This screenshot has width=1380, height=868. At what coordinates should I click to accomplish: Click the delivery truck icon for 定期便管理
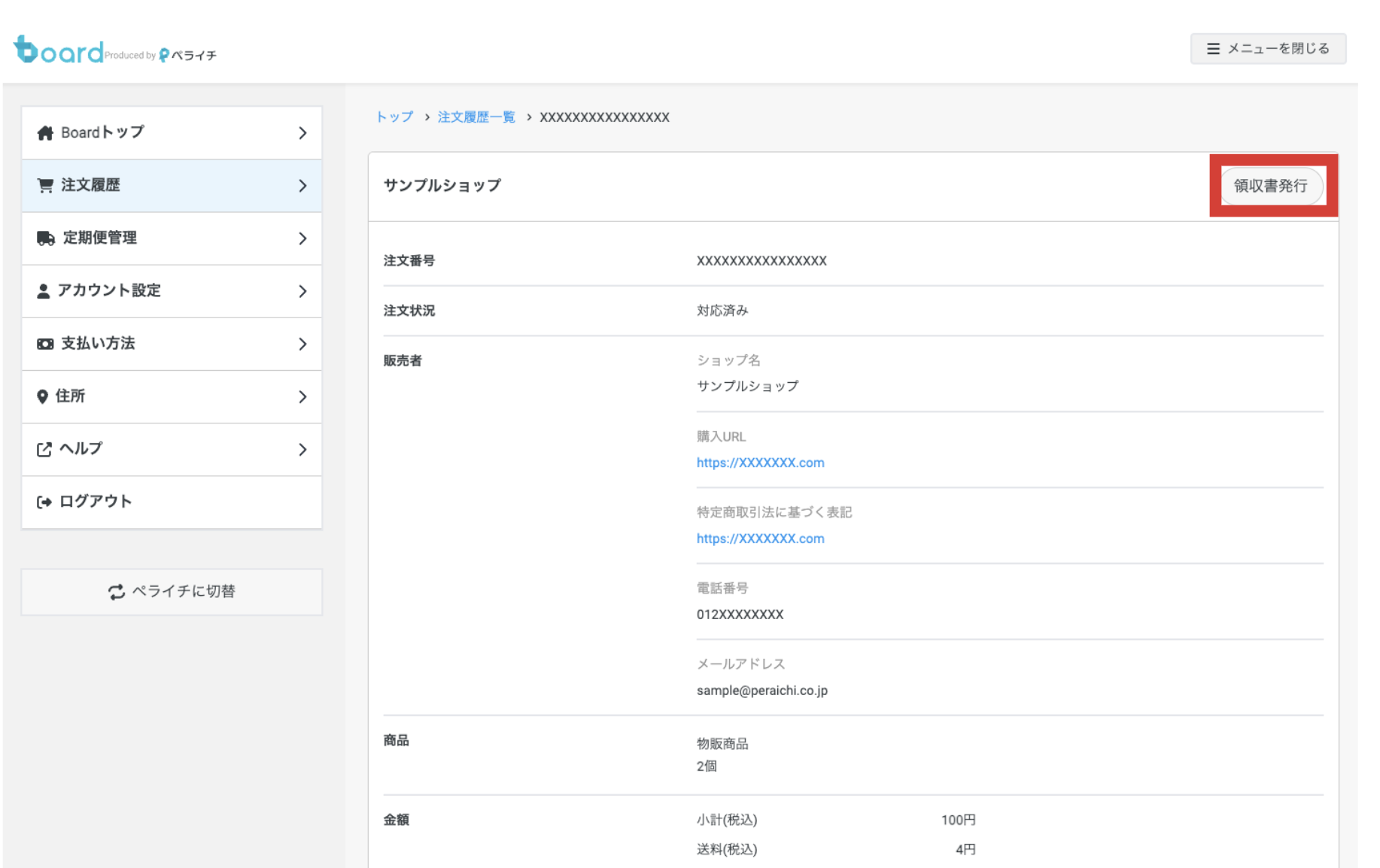(46, 238)
